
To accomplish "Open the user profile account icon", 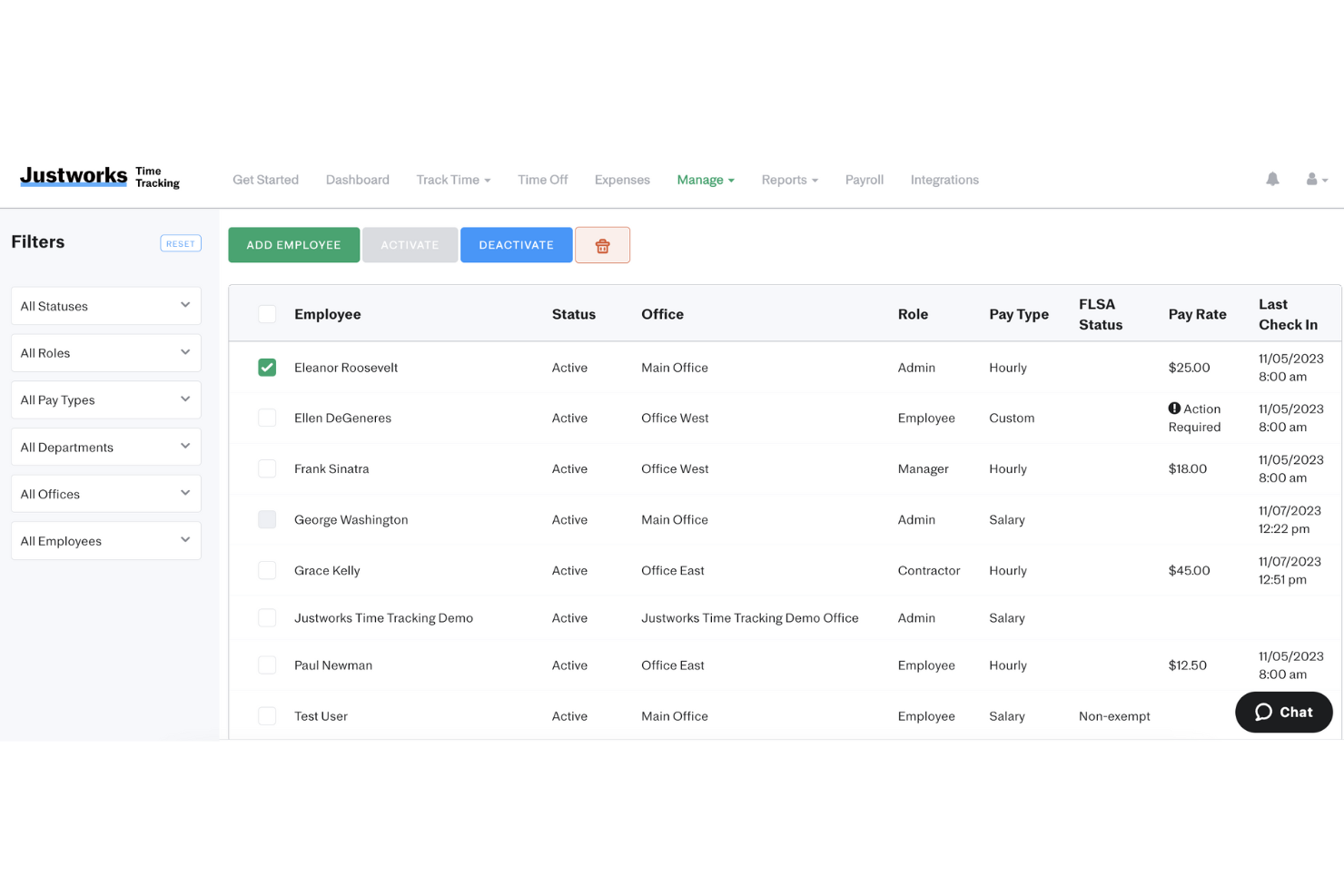I will [1316, 180].
